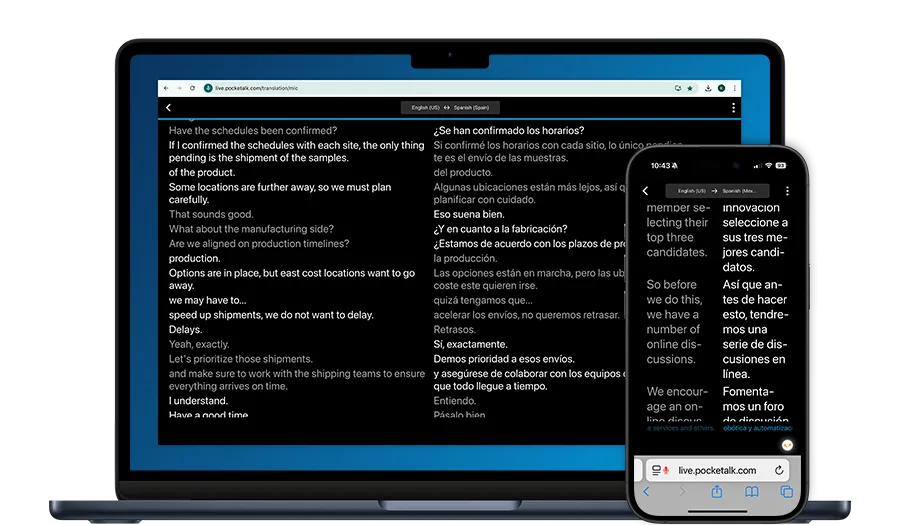This screenshot has height=525, width=900.
Task: Open Safari bookmarks on phone
Action: (751, 492)
